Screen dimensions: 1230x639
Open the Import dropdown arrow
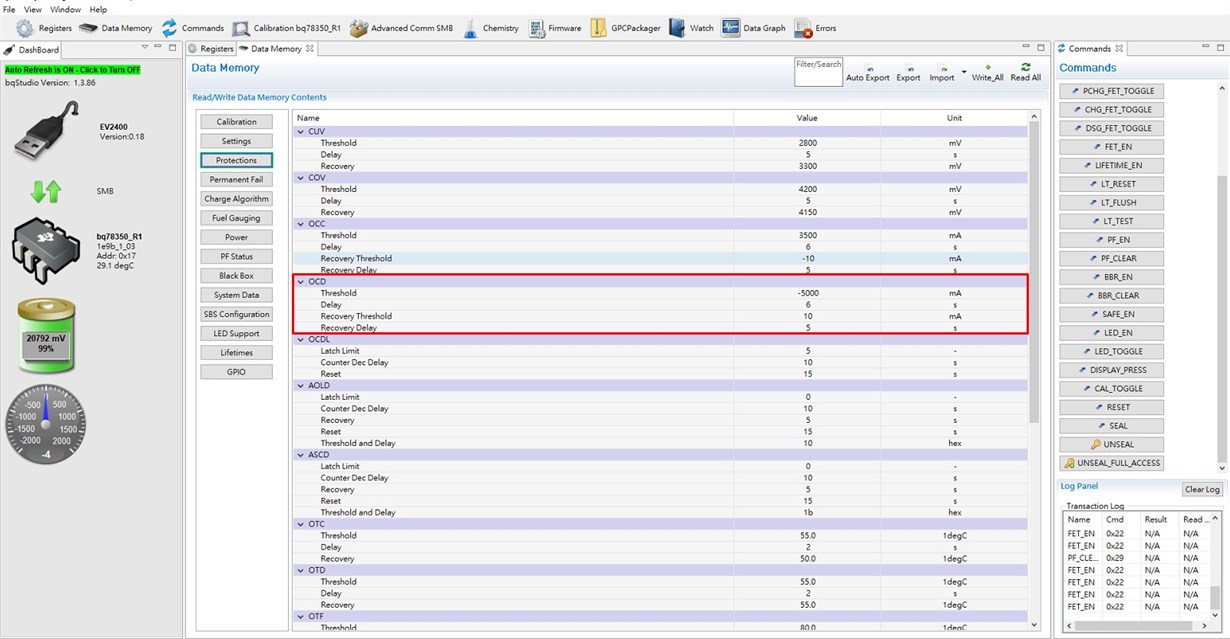click(964, 73)
